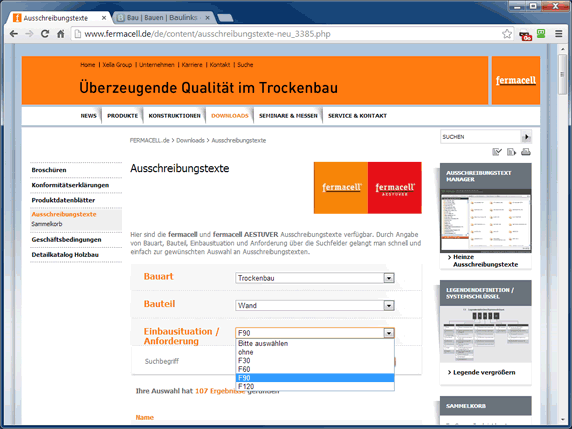572x429 pixels.
Task: Open the Karriere header link
Action: [x=192, y=65]
